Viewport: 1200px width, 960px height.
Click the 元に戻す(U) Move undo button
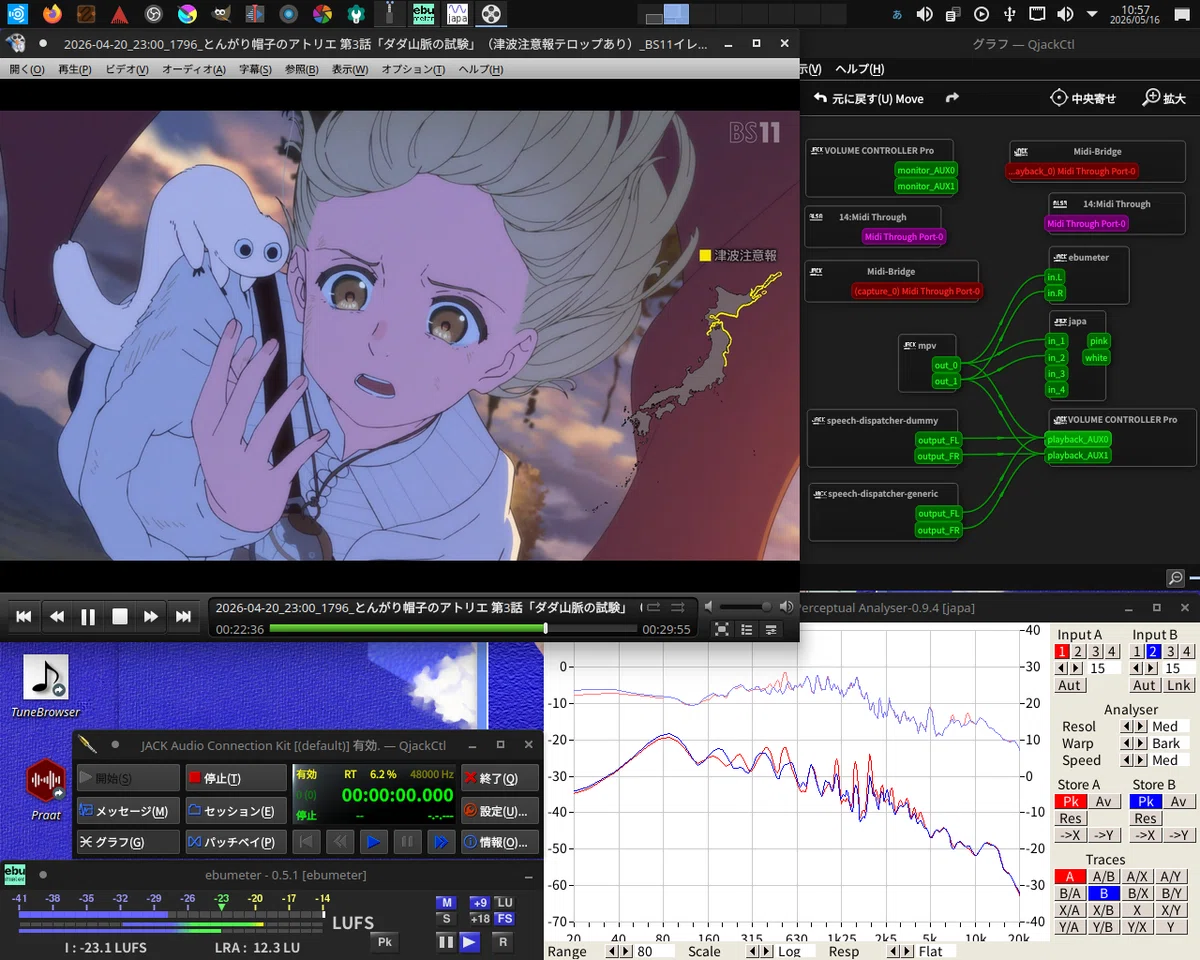[x=869, y=98]
